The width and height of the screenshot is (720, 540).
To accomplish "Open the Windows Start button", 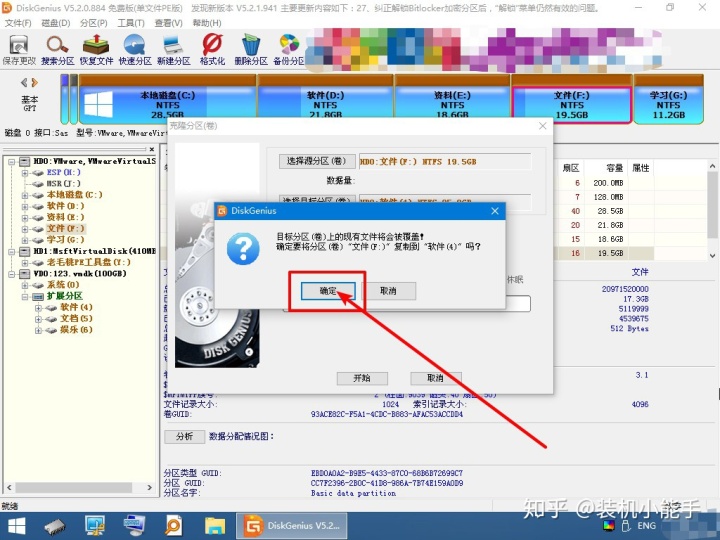I will tap(17, 526).
